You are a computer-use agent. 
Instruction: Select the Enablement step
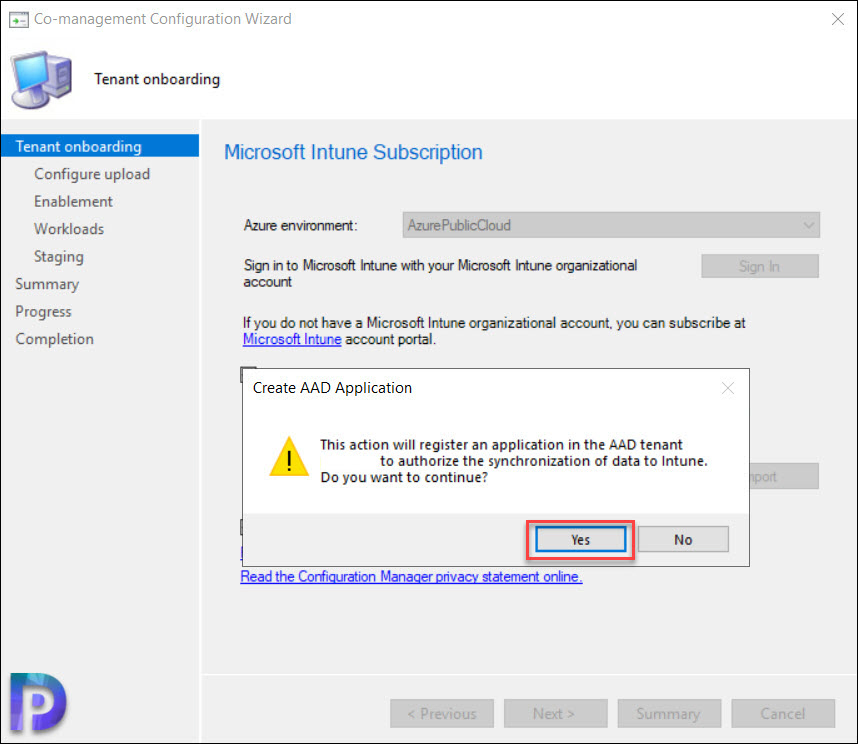[73, 201]
